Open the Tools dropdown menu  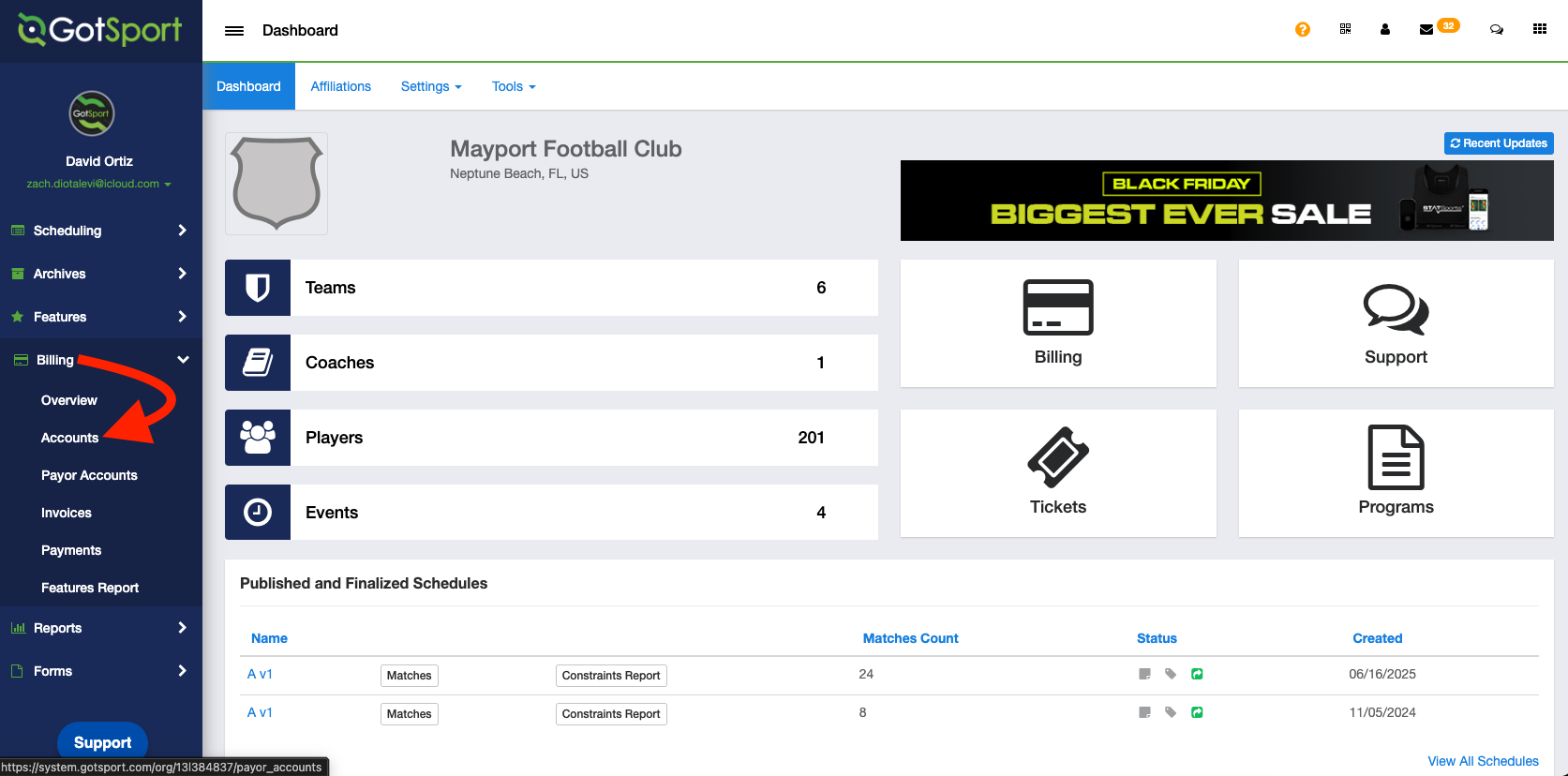click(514, 86)
